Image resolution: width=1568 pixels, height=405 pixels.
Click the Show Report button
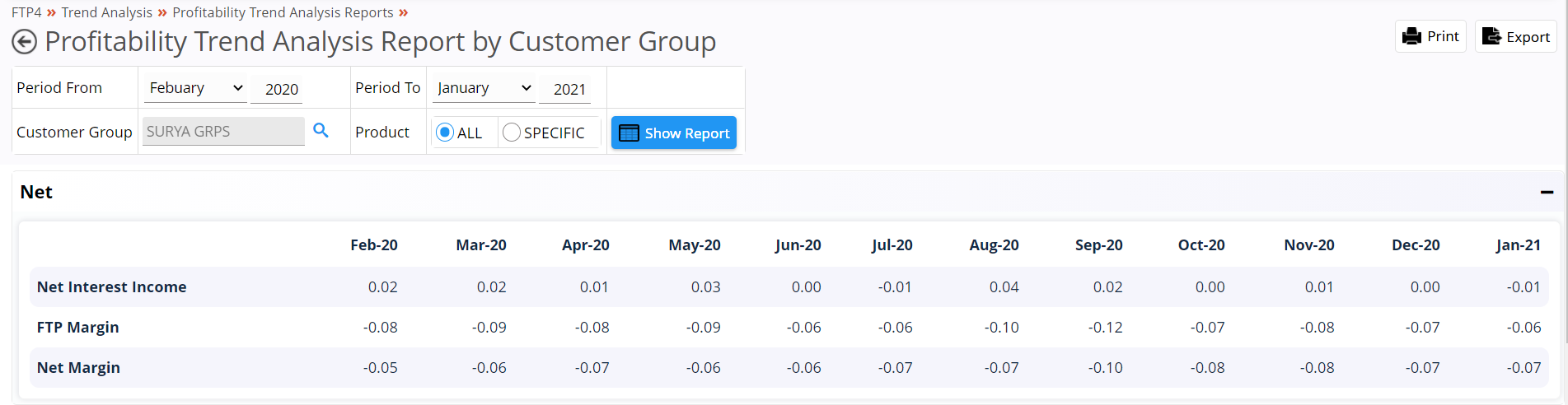pos(674,133)
